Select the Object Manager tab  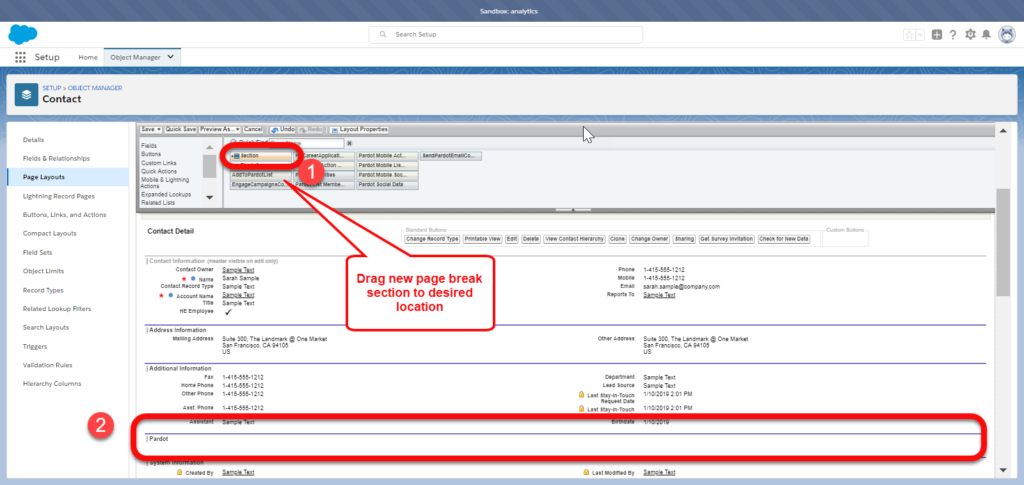(135, 57)
